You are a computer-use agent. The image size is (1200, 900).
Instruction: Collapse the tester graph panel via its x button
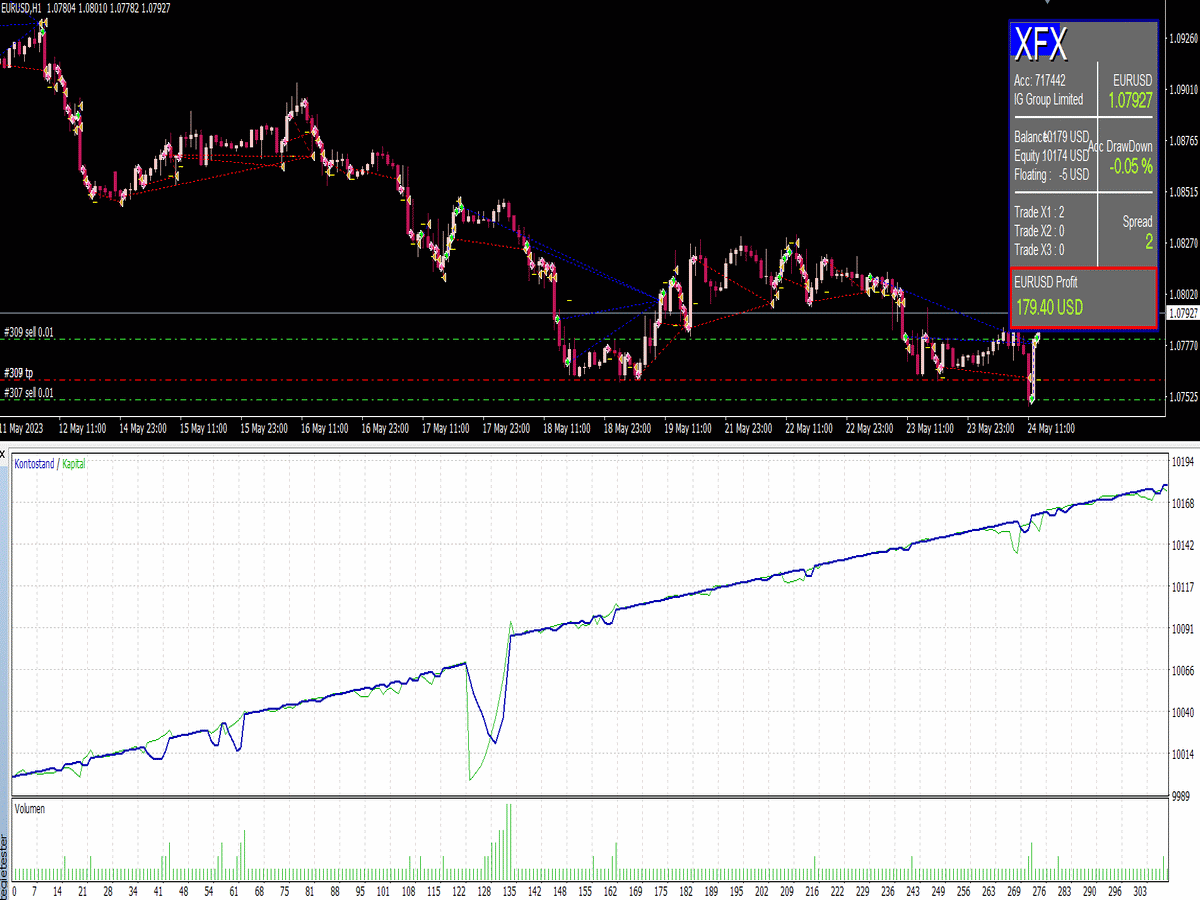(x=4, y=452)
